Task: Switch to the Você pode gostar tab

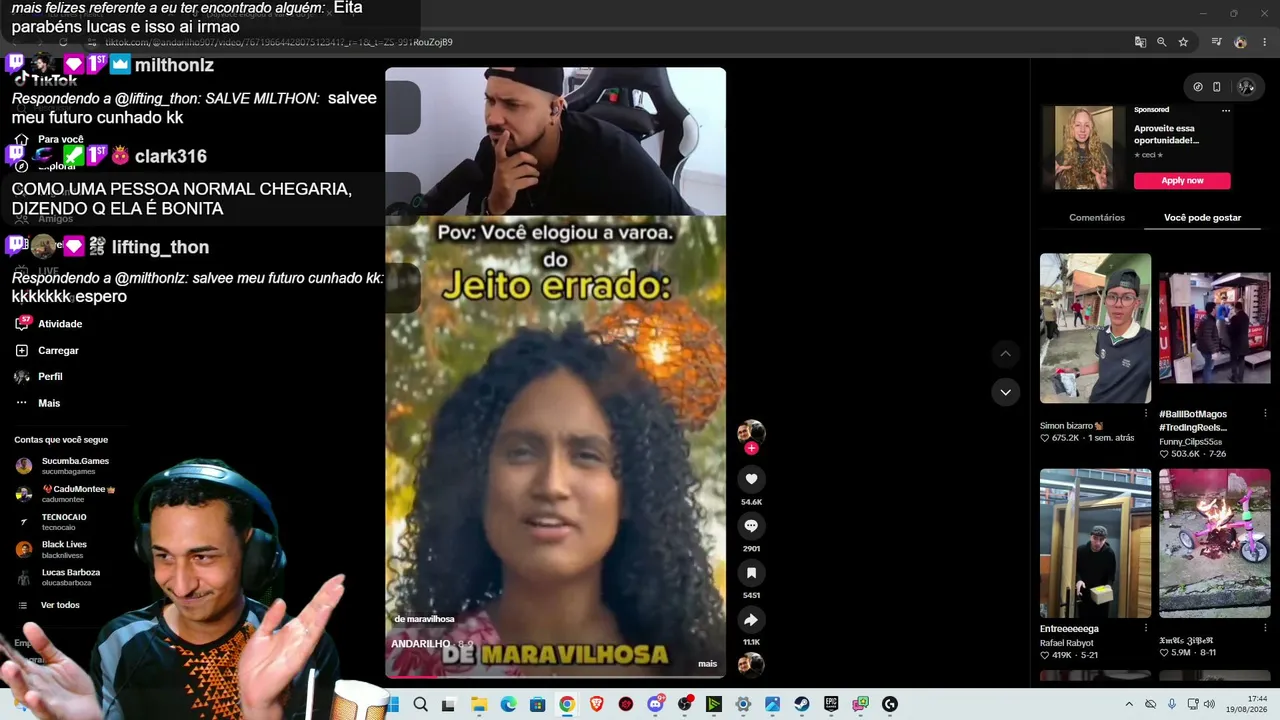Action: [1202, 217]
